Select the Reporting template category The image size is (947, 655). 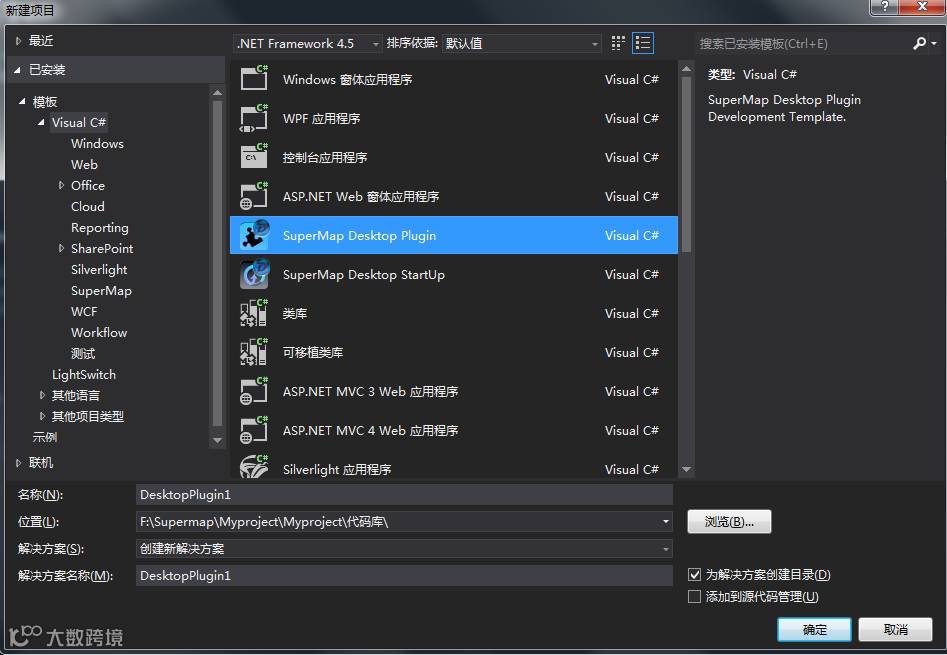(x=100, y=228)
